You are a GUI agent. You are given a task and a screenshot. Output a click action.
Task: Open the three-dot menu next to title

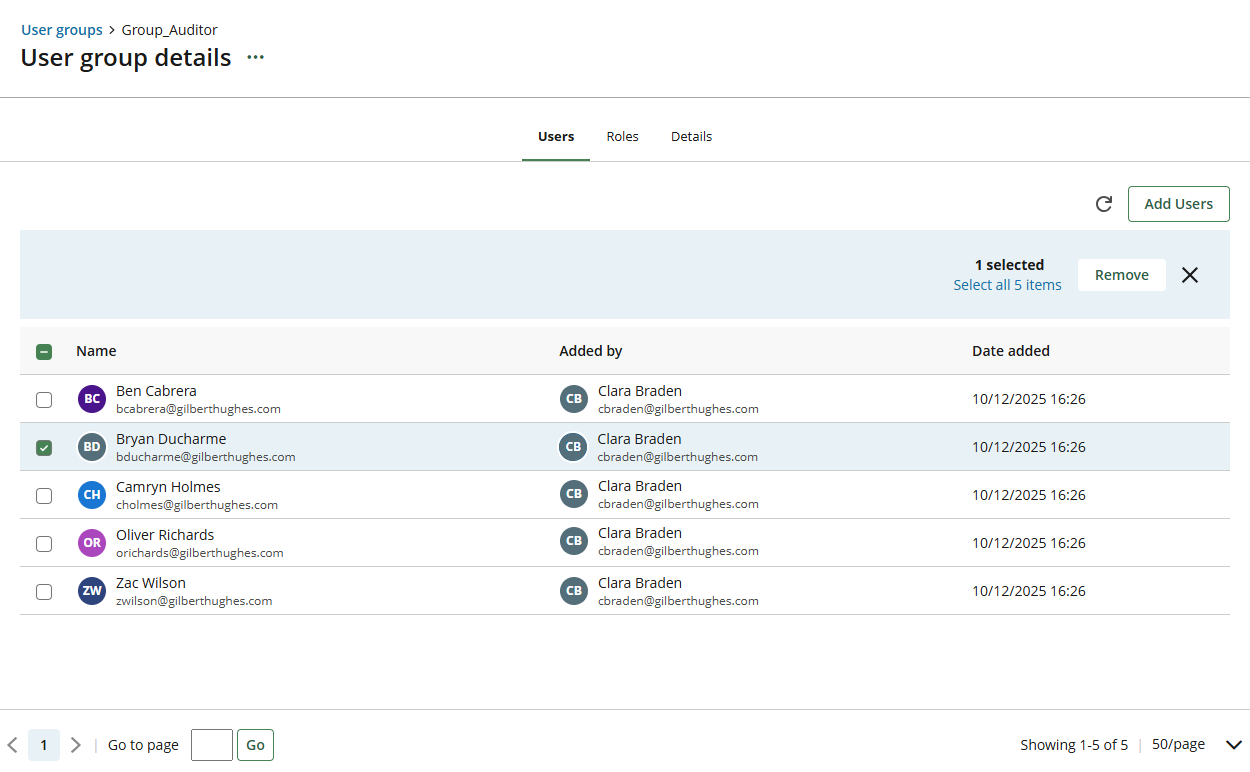[x=256, y=58]
